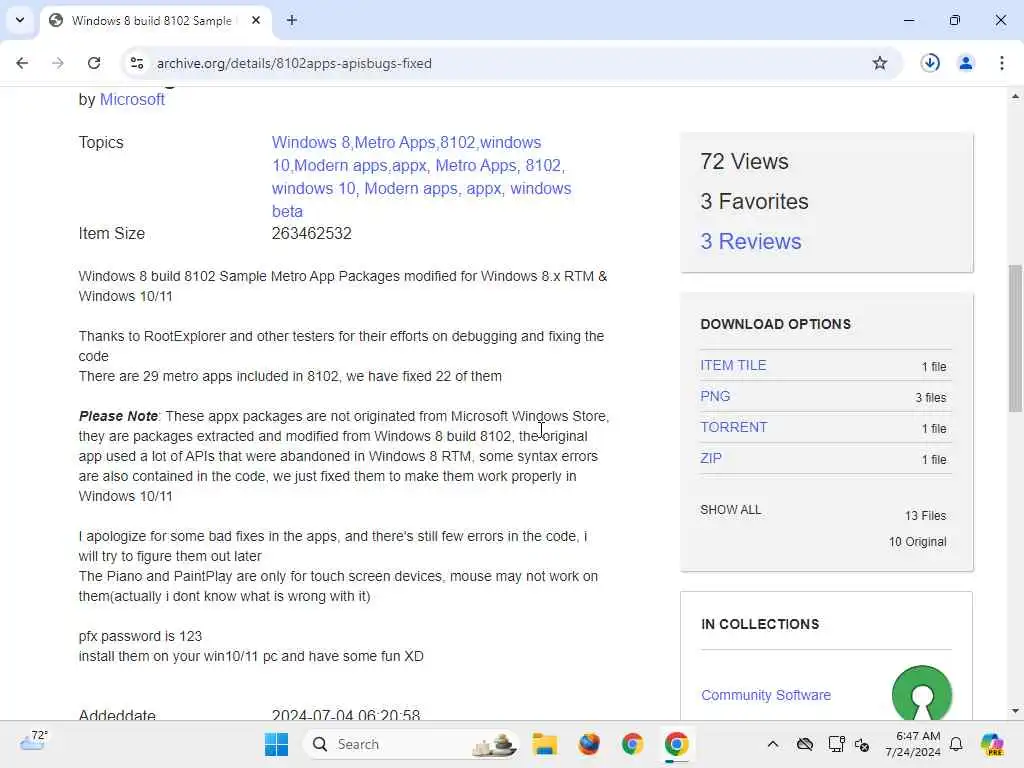Launch Firefox from the taskbar

588,744
